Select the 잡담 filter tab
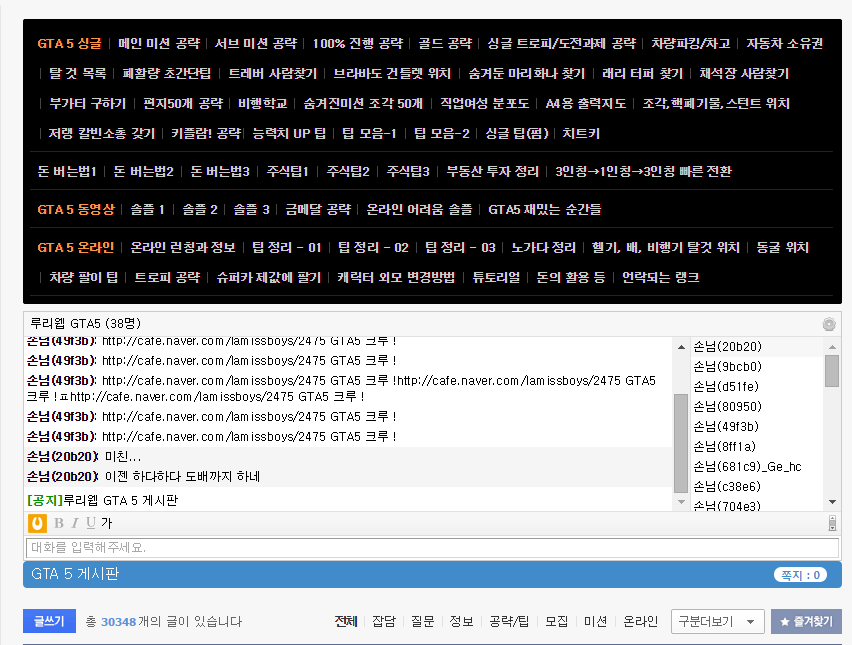This screenshot has height=645, width=852. (384, 622)
